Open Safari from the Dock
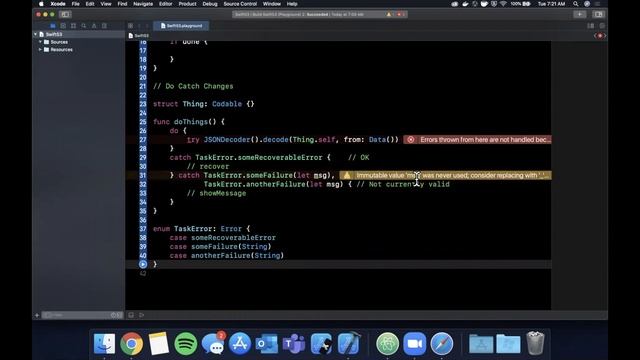 (442, 343)
